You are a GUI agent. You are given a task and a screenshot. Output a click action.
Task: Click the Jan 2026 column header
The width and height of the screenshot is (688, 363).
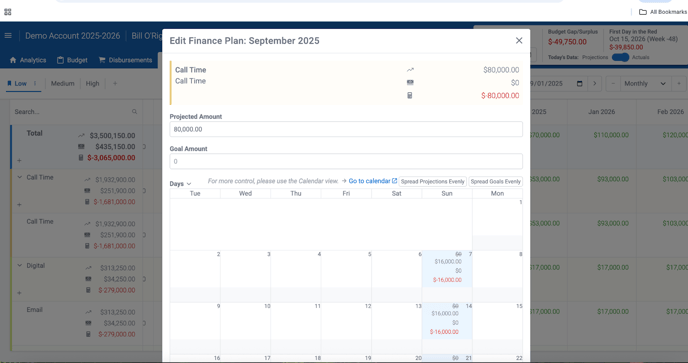coord(601,112)
